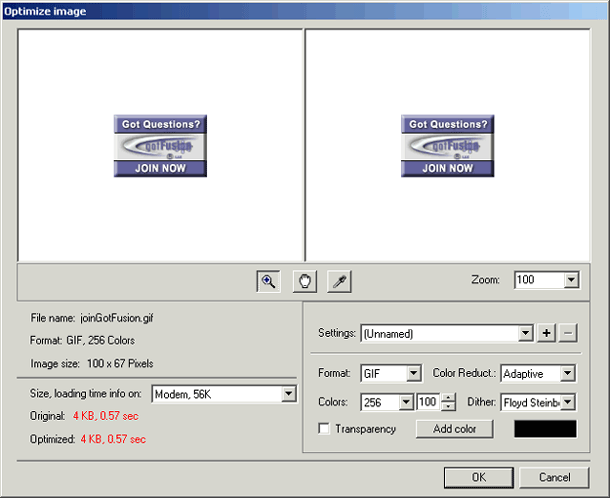Open the Colors 256 dropdown

click(x=406, y=402)
